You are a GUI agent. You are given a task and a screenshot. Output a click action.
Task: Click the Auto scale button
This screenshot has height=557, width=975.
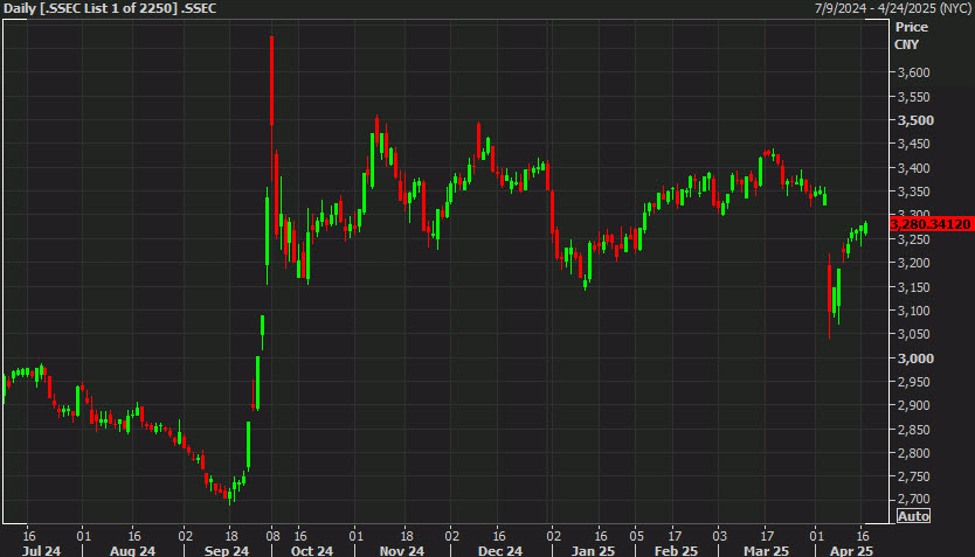tap(913, 516)
